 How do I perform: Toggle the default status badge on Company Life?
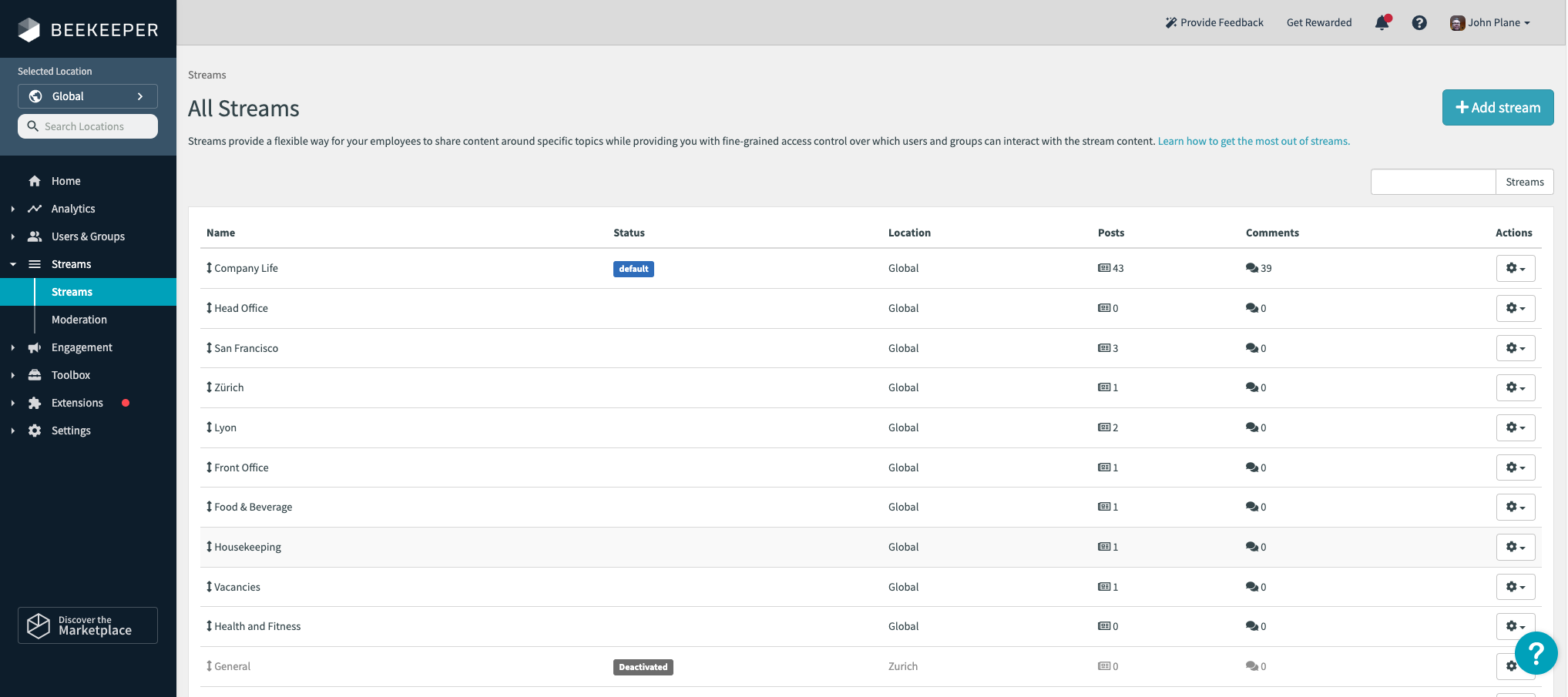click(633, 269)
